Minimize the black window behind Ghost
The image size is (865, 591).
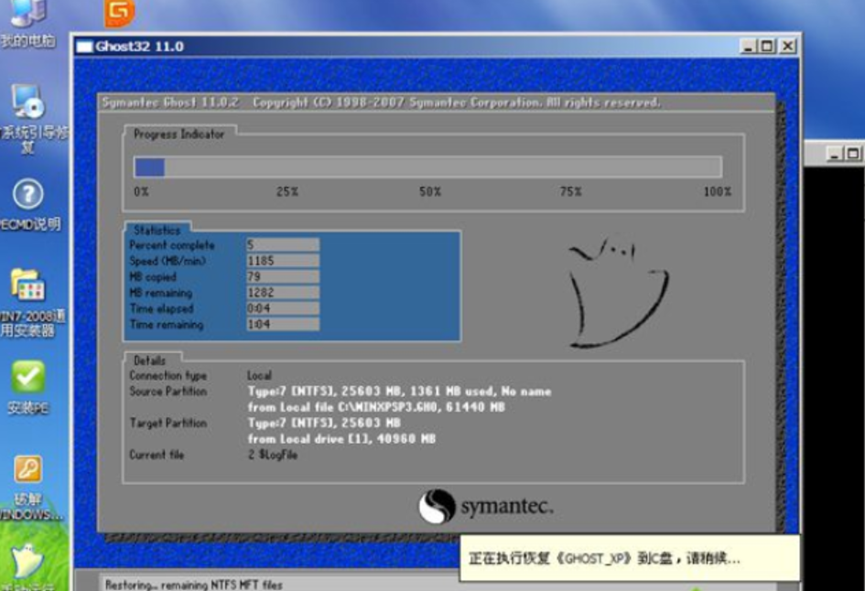836,153
